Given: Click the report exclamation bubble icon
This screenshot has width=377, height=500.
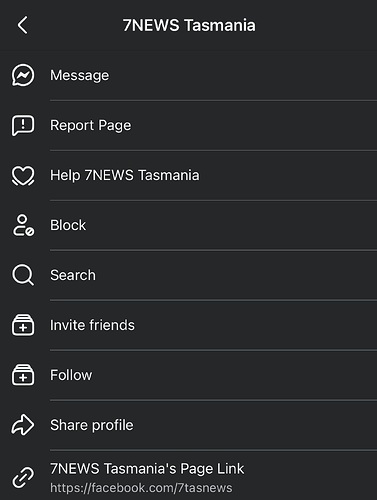Looking at the screenshot, I should pyautogui.click(x=23, y=126).
